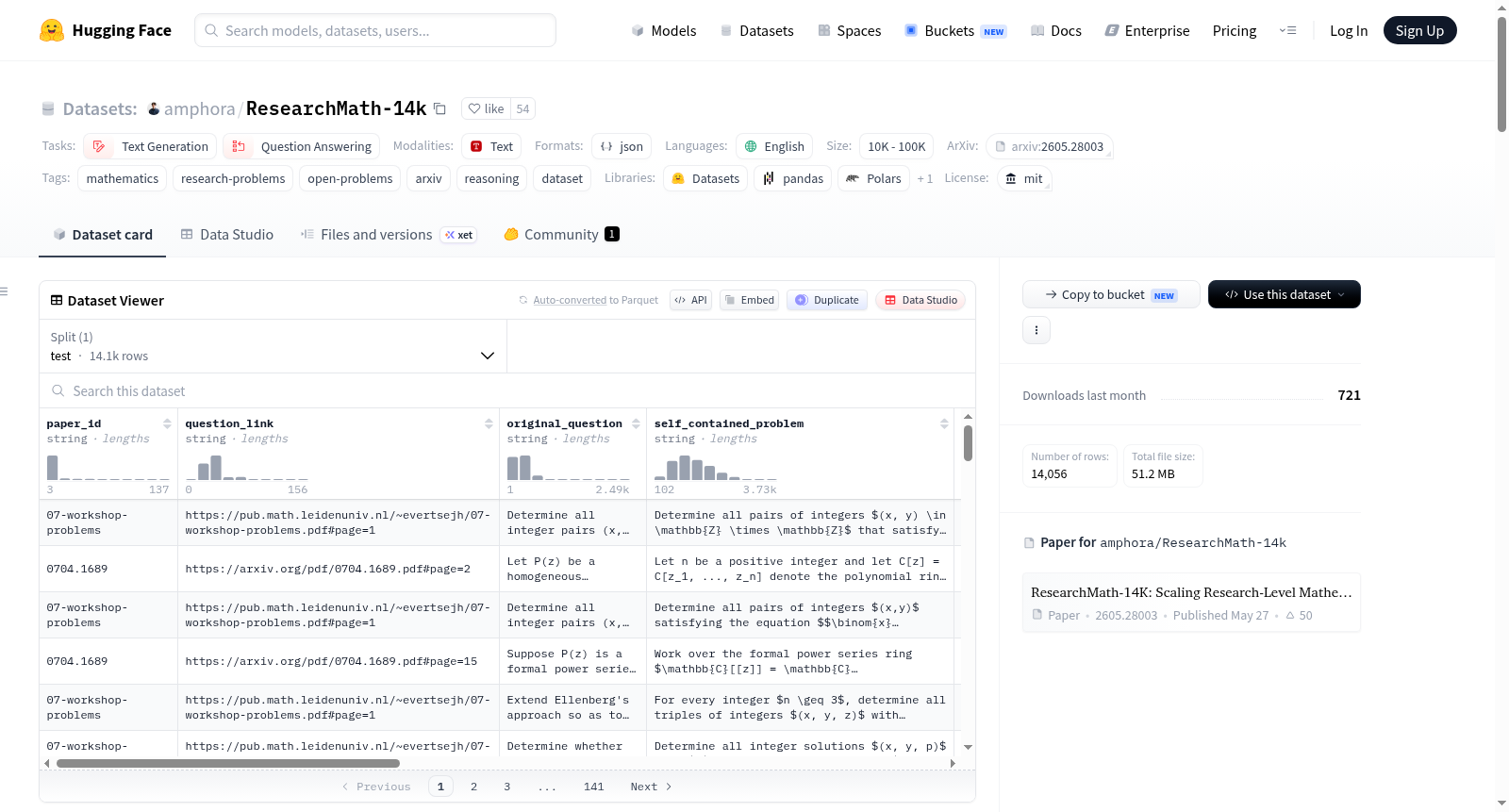Open the more options three-dot button
The image size is (1509, 812).
[x=1036, y=330]
